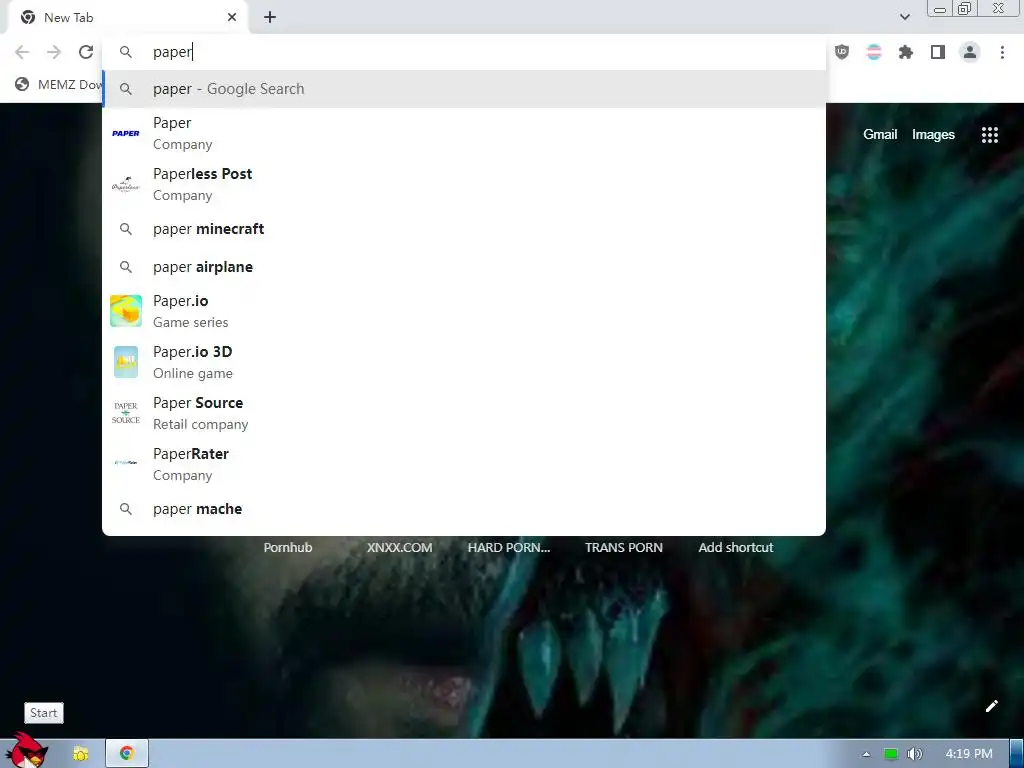Image resolution: width=1024 pixels, height=768 pixels.
Task: Select the New Tab tab
Action: 127,18
